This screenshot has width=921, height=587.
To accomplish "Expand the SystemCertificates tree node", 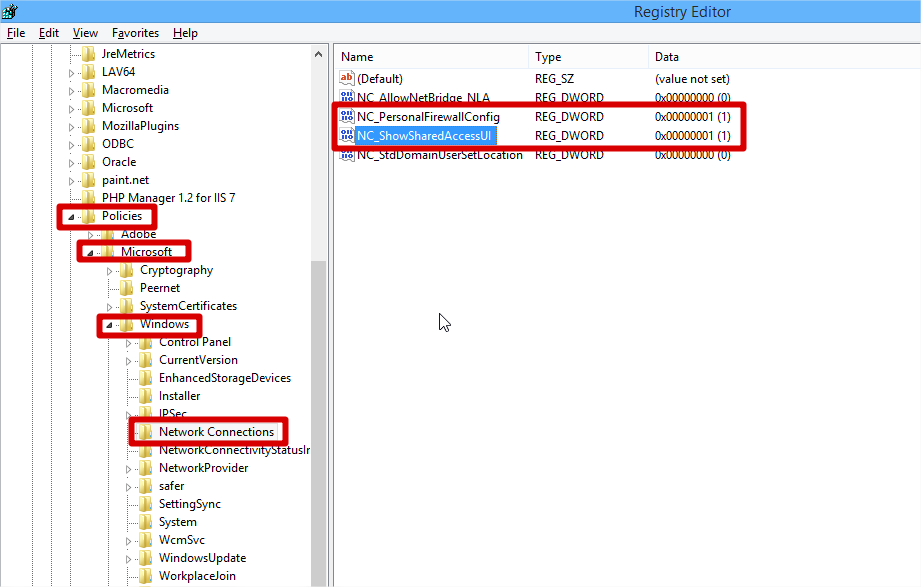I will tap(109, 306).
